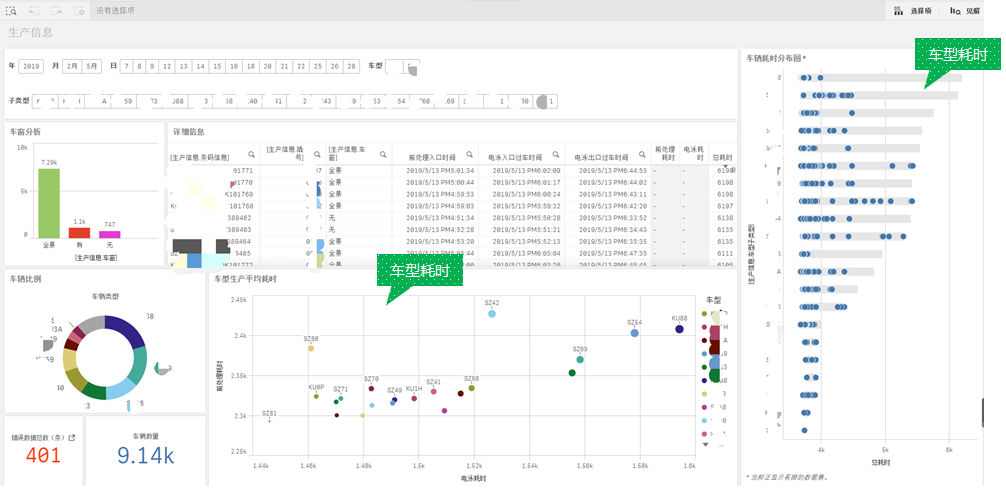Search the 生产信息.条码信息 column

coord(252,155)
